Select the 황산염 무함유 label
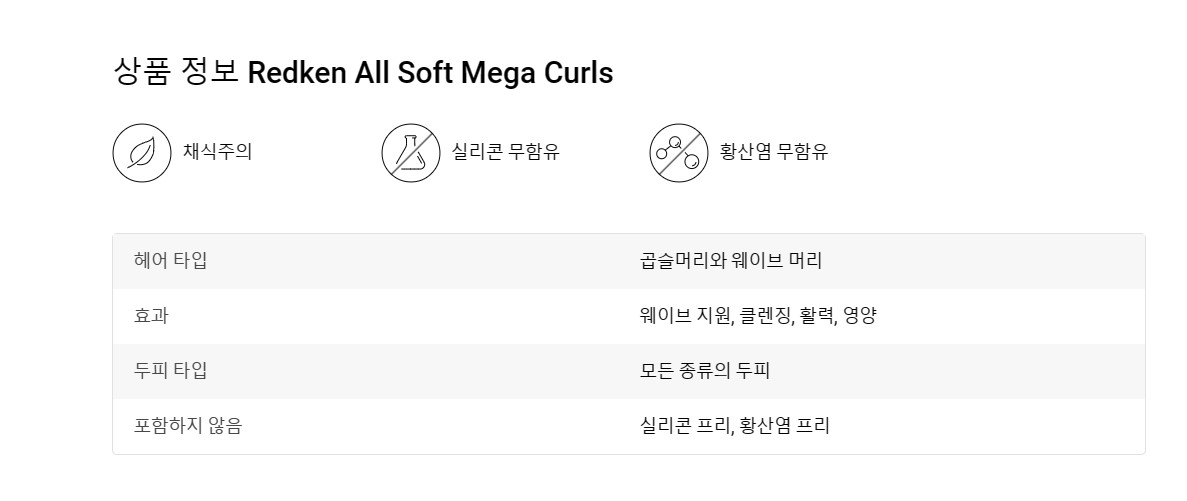Screen dimensions: 1187x501 pyautogui.click(x=774, y=151)
